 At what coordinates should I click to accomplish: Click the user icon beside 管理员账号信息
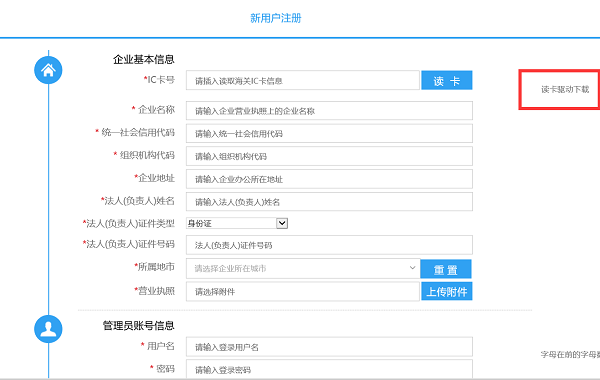click(x=48, y=329)
